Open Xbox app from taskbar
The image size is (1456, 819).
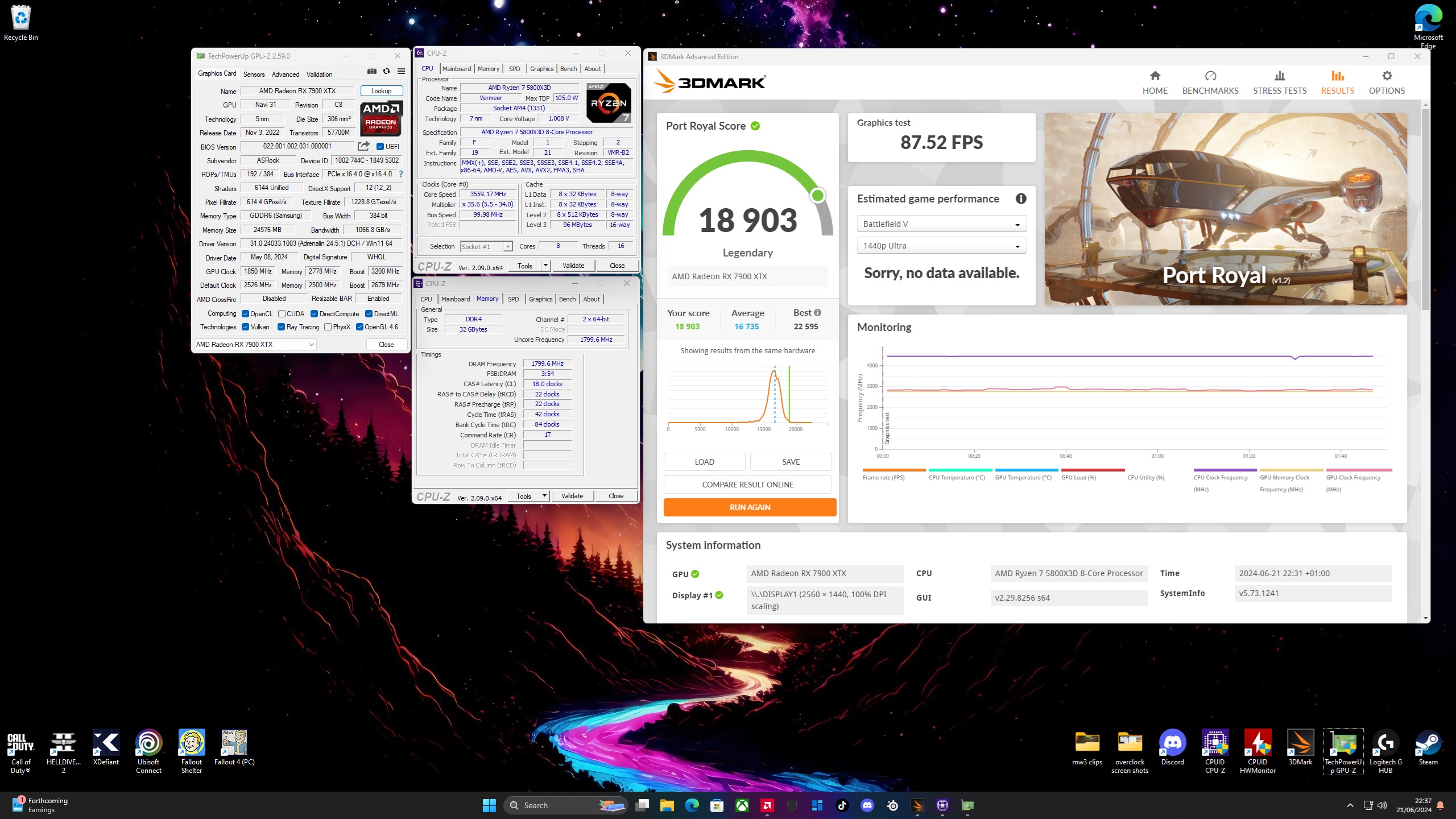(742, 805)
